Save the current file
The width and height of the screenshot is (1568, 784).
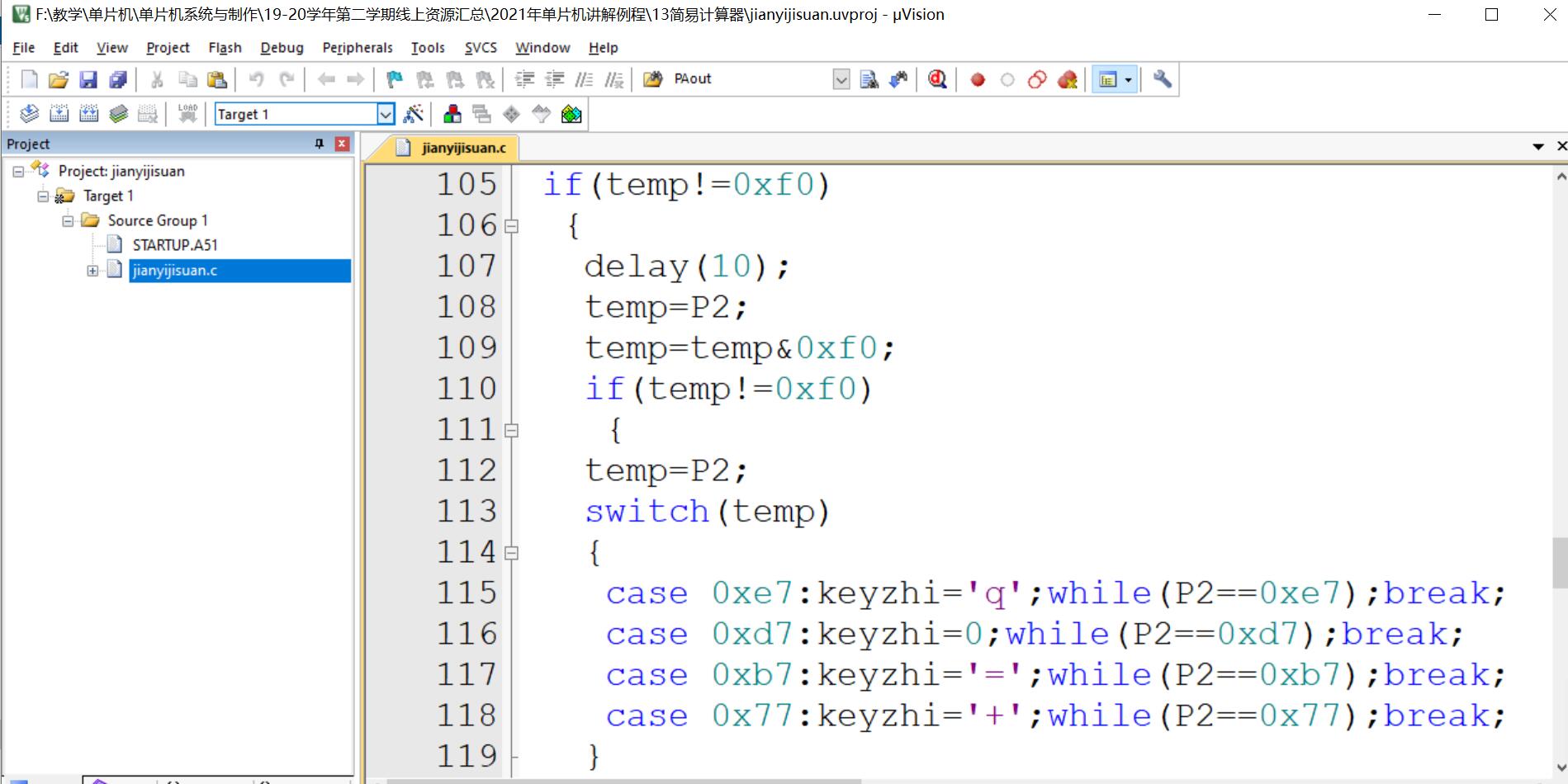[x=88, y=79]
